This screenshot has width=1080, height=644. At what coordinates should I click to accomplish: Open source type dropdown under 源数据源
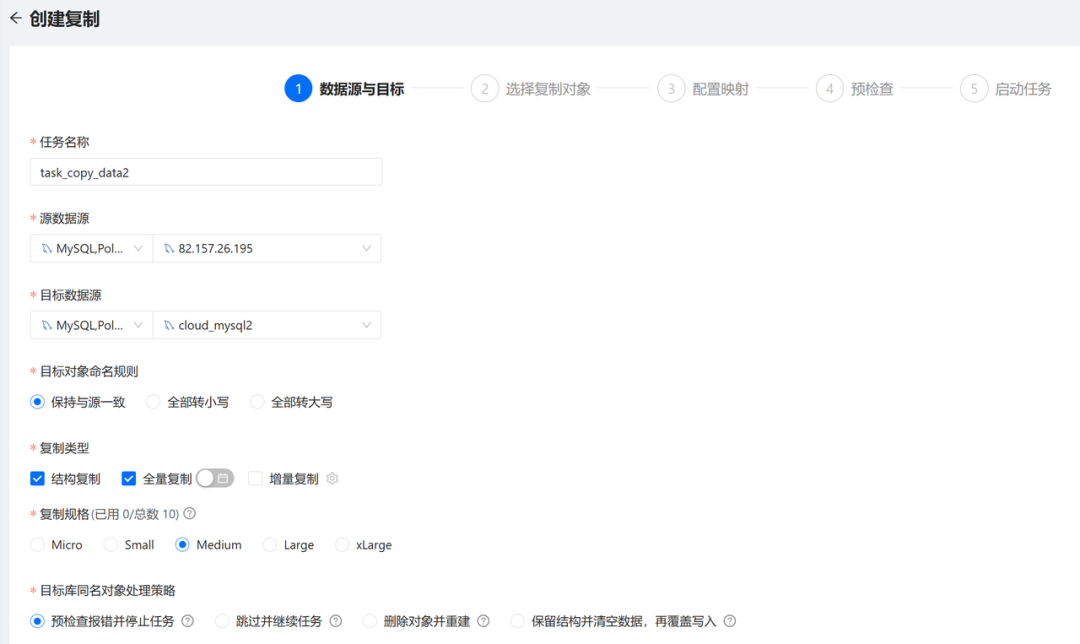tap(91, 249)
